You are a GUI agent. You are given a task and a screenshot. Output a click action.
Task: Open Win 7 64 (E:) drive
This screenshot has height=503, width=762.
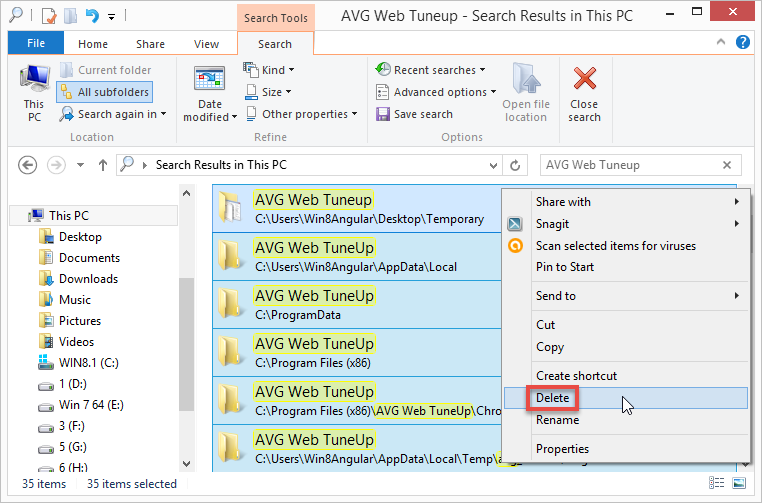coord(81,405)
